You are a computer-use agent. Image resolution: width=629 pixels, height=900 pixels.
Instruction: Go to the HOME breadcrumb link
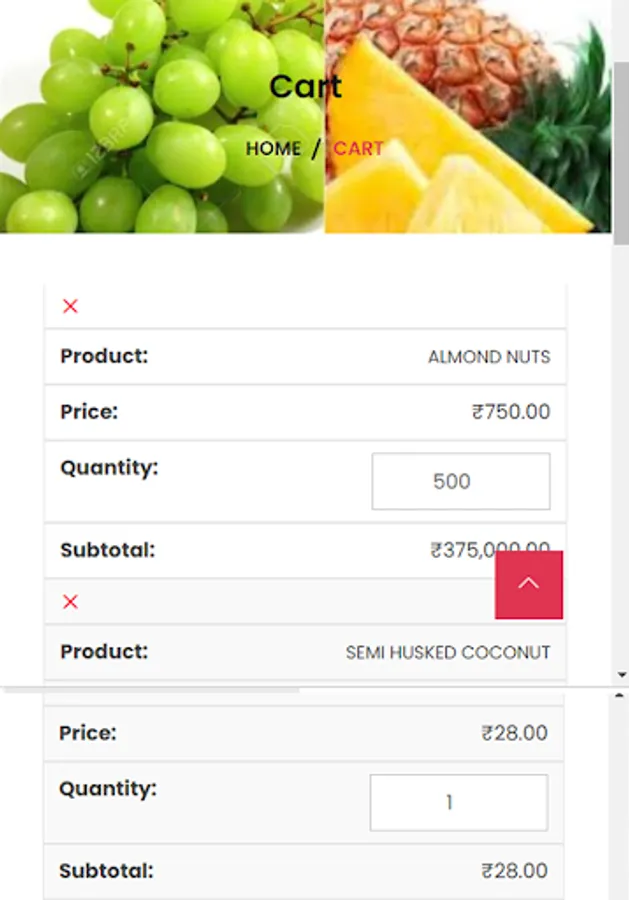click(273, 149)
